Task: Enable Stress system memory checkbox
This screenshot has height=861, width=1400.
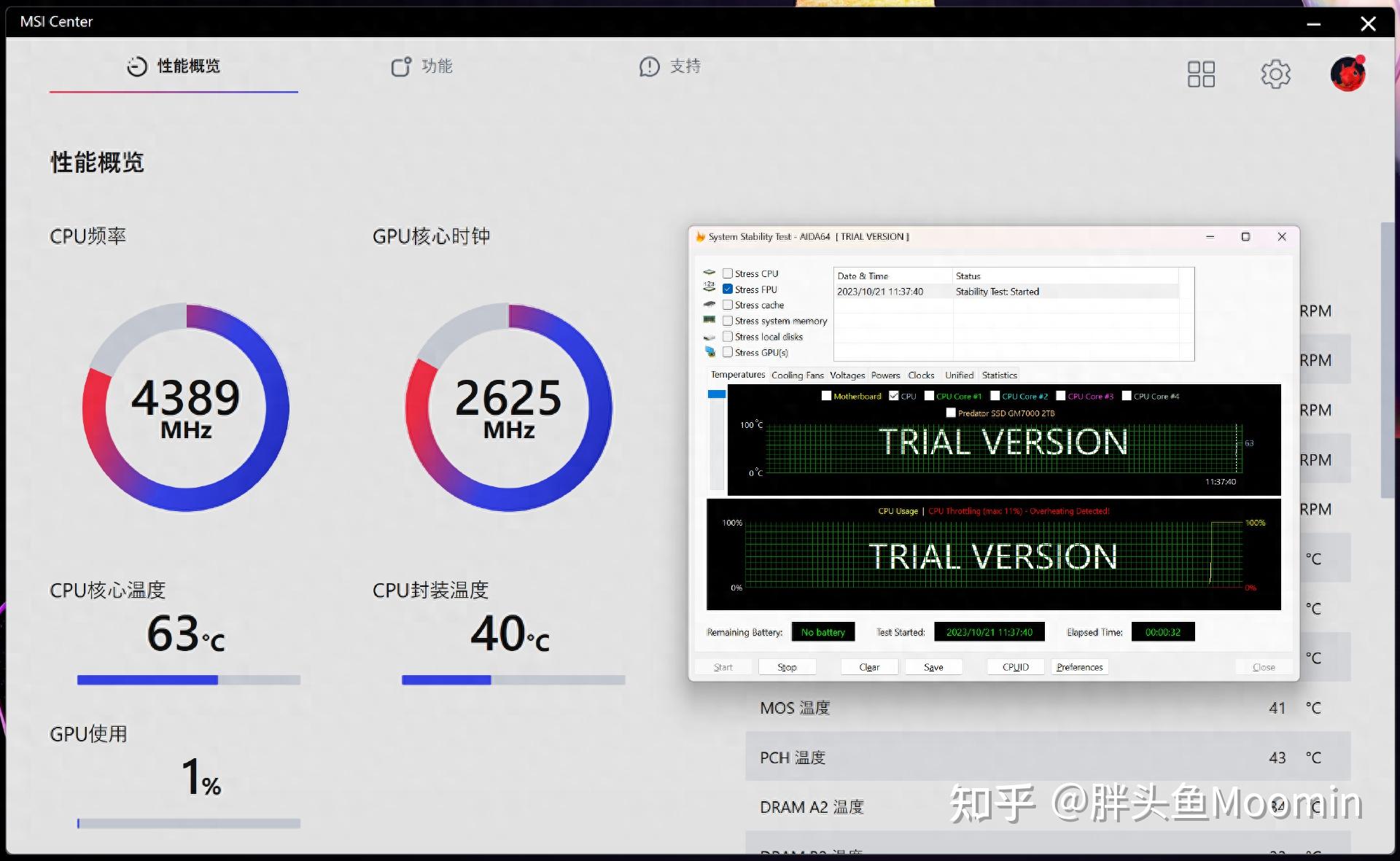Action: pos(728,321)
